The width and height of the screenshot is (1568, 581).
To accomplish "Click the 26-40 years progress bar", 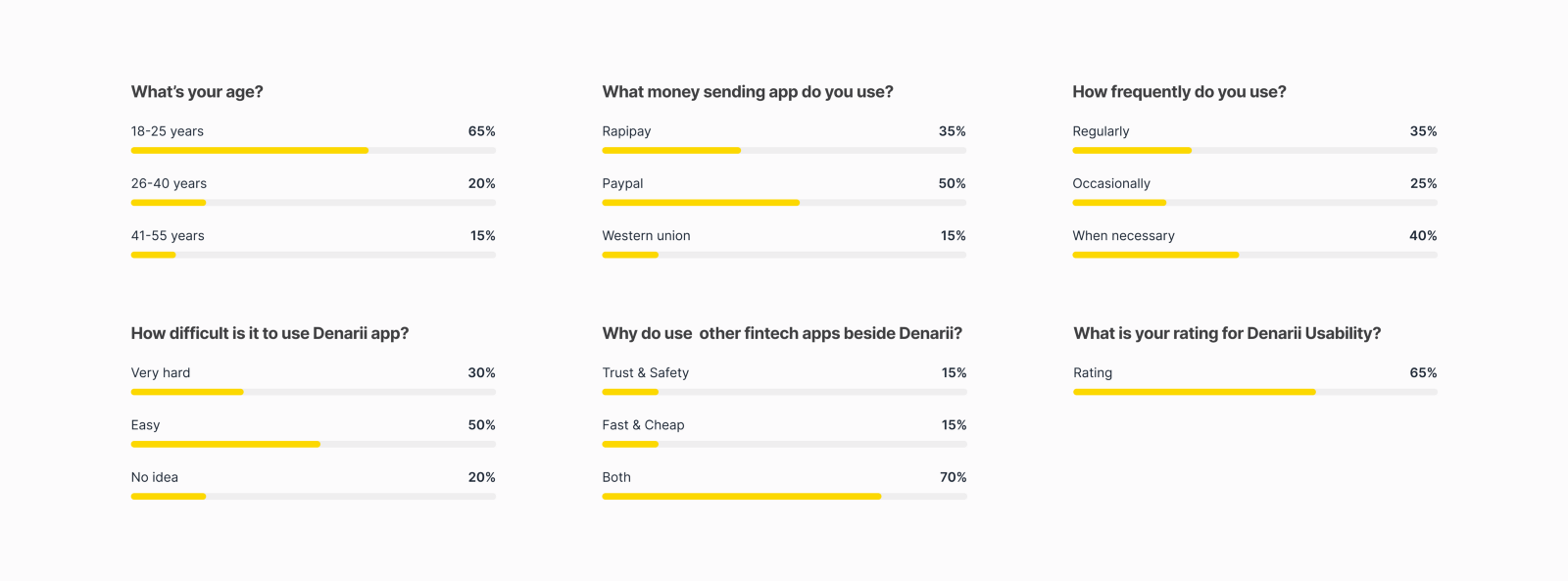I will pos(314,203).
